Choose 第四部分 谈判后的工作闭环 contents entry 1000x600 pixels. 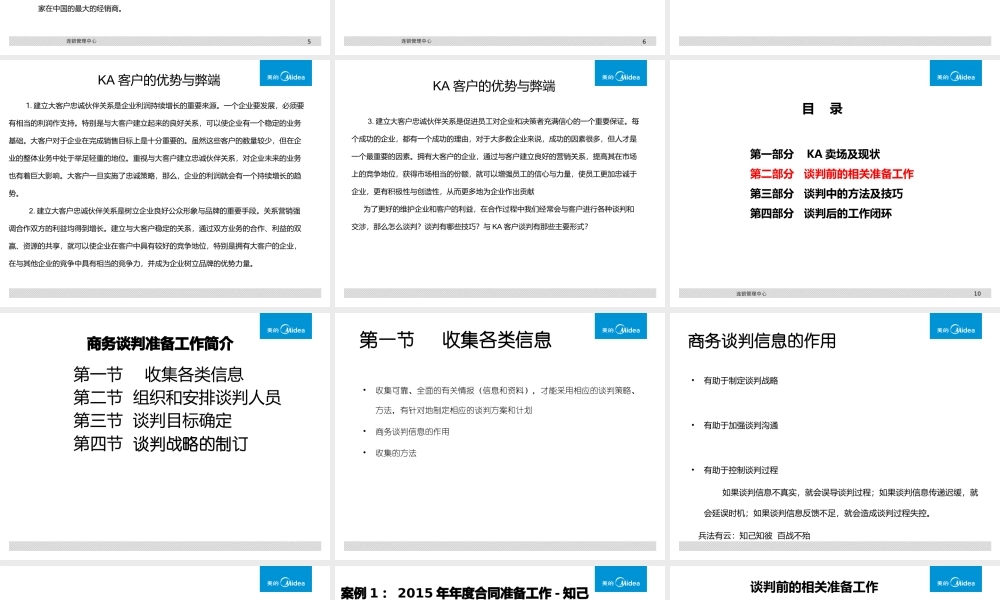(x=820, y=214)
